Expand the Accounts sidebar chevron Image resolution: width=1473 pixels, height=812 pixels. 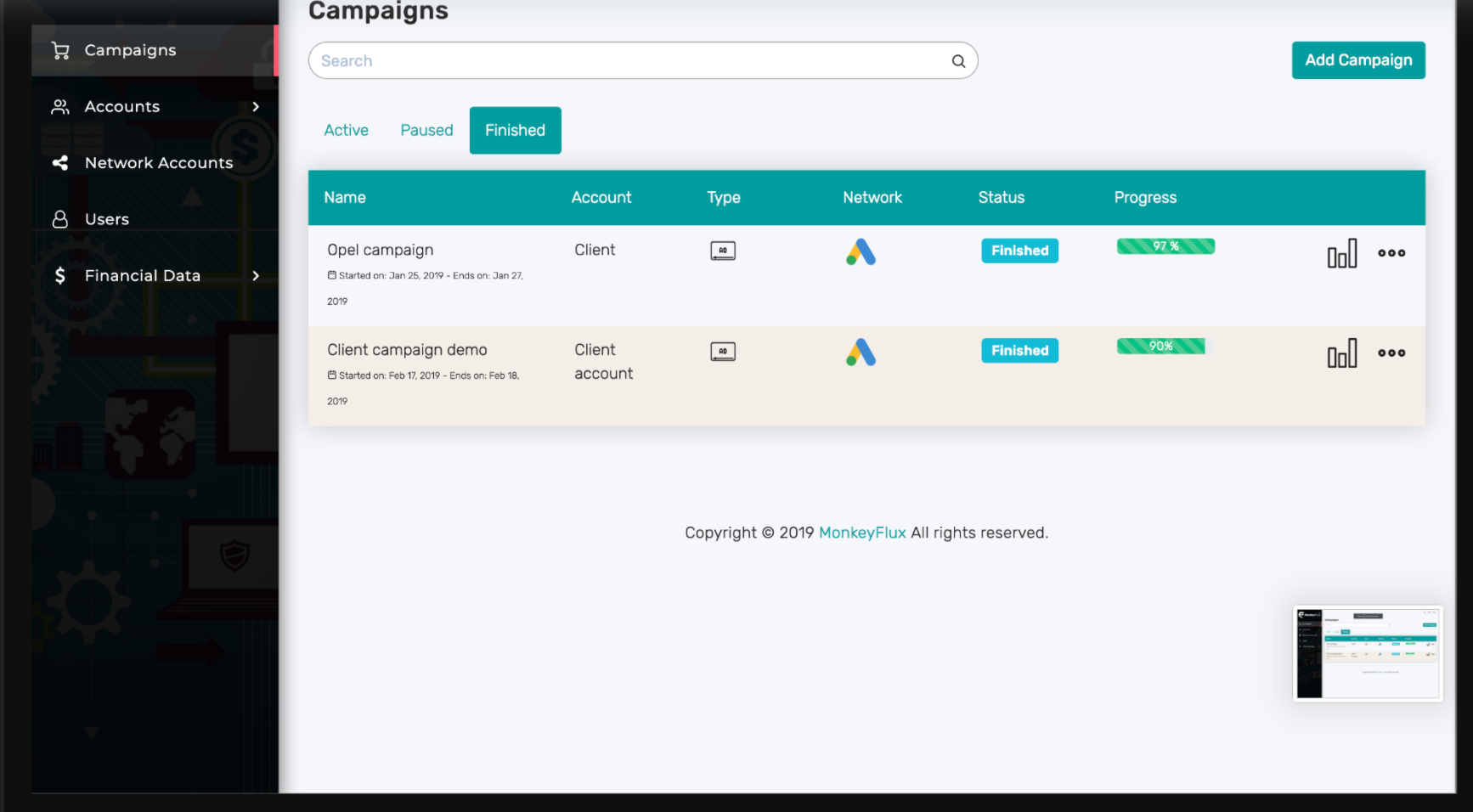click(256, 106)
